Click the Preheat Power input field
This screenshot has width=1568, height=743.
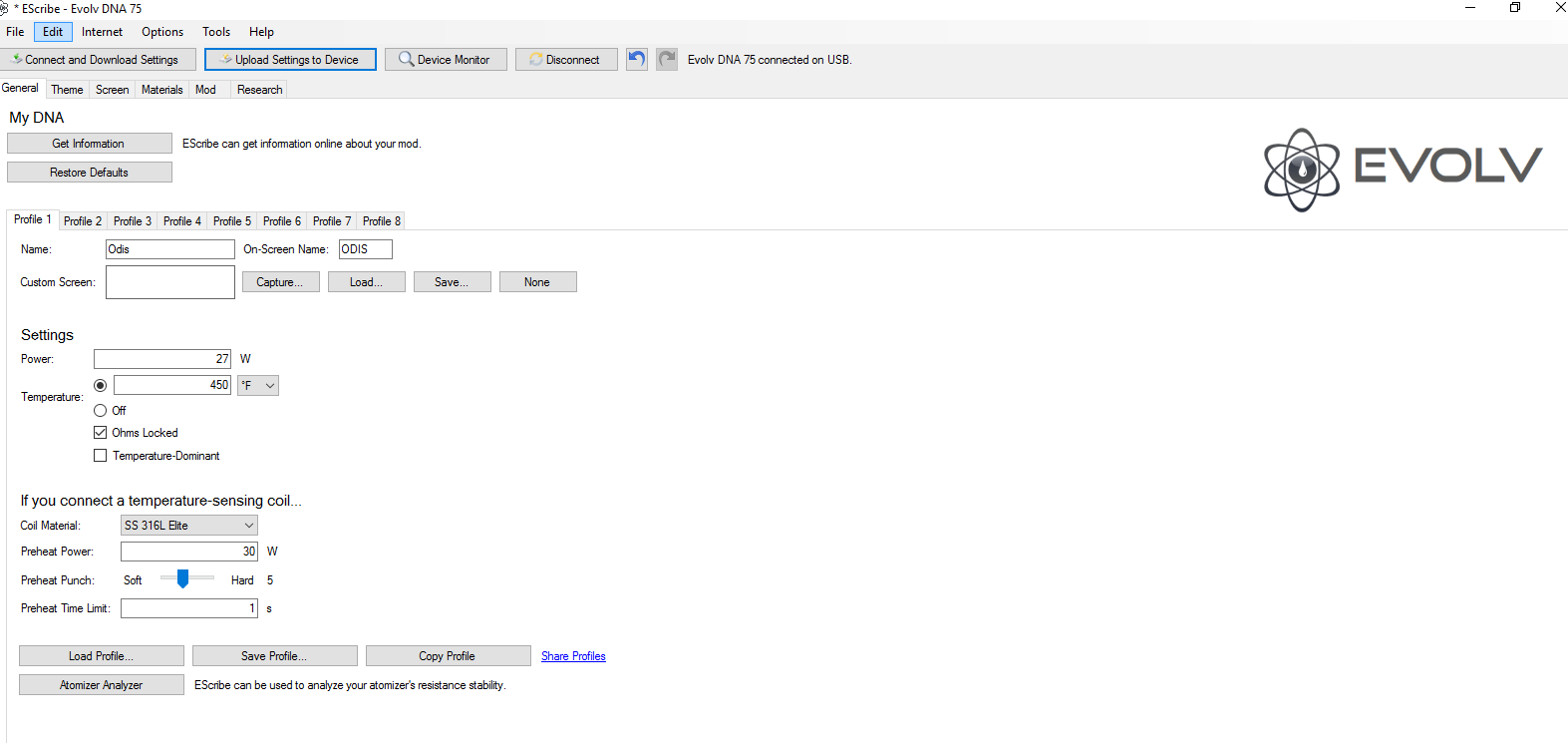(x=189, y=552)
